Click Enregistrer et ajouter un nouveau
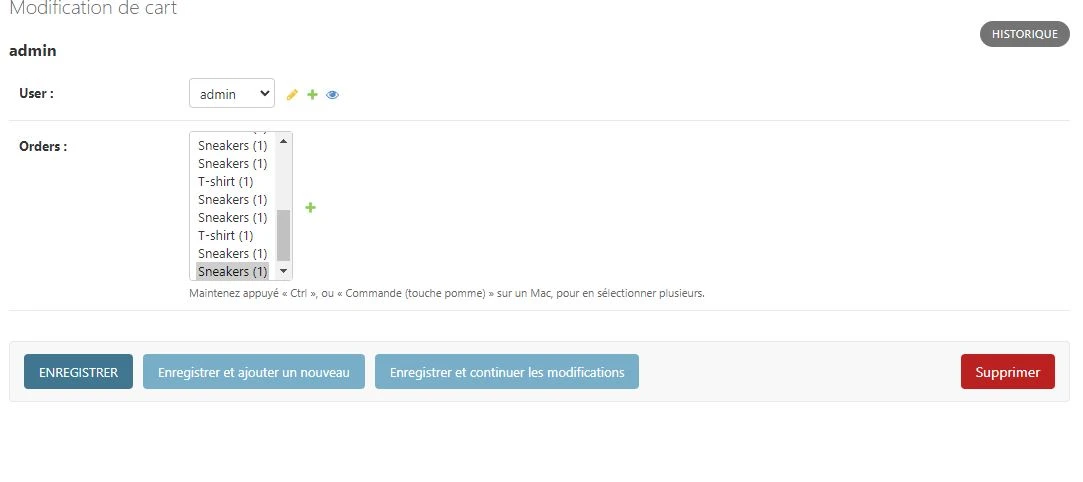The height and width of the screenshot is (482, 1083). pyautogui.click(x=254, y=372)
